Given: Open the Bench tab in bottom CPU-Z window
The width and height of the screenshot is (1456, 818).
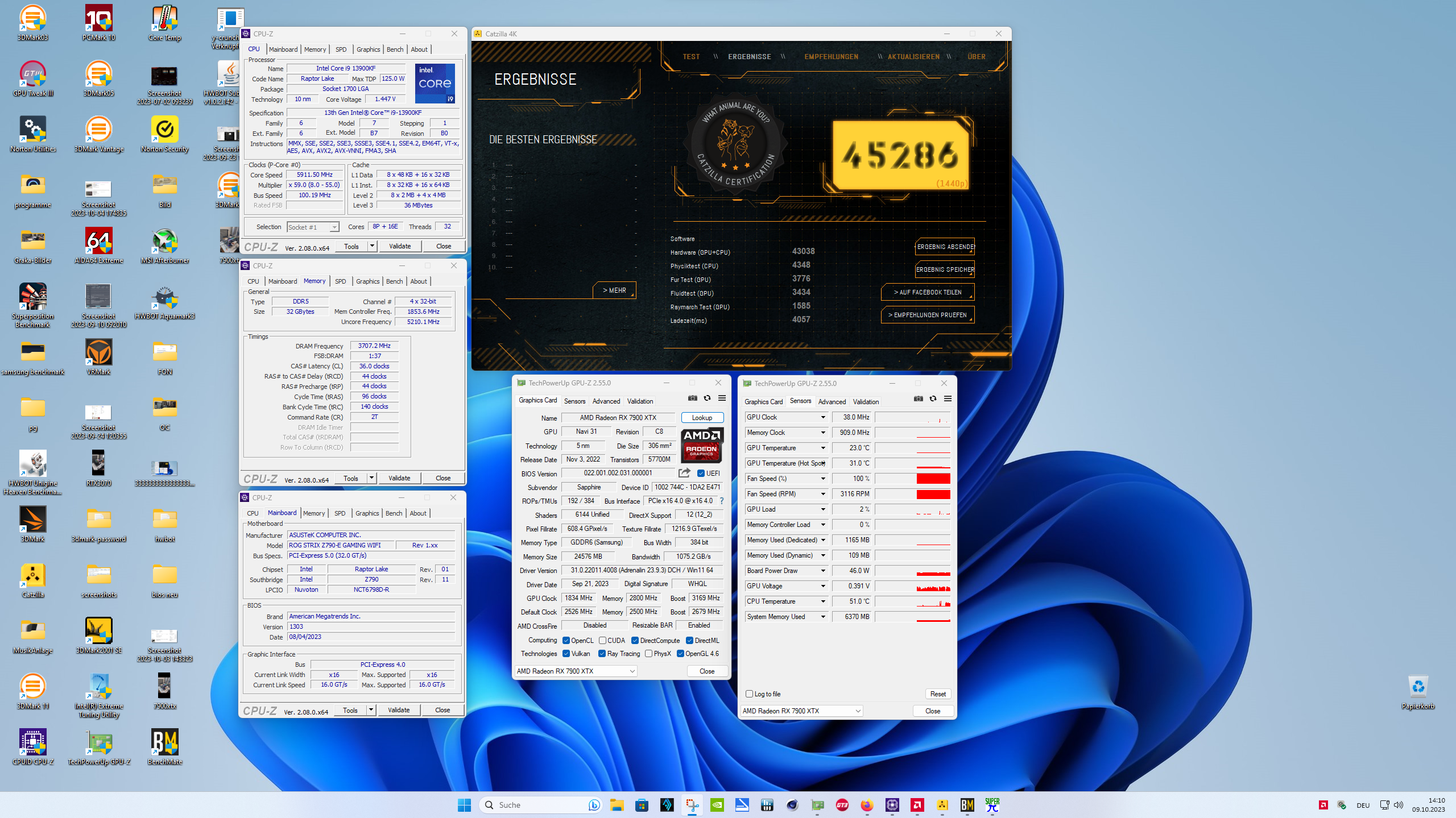Looking at the screenshot, I should 394,513.
